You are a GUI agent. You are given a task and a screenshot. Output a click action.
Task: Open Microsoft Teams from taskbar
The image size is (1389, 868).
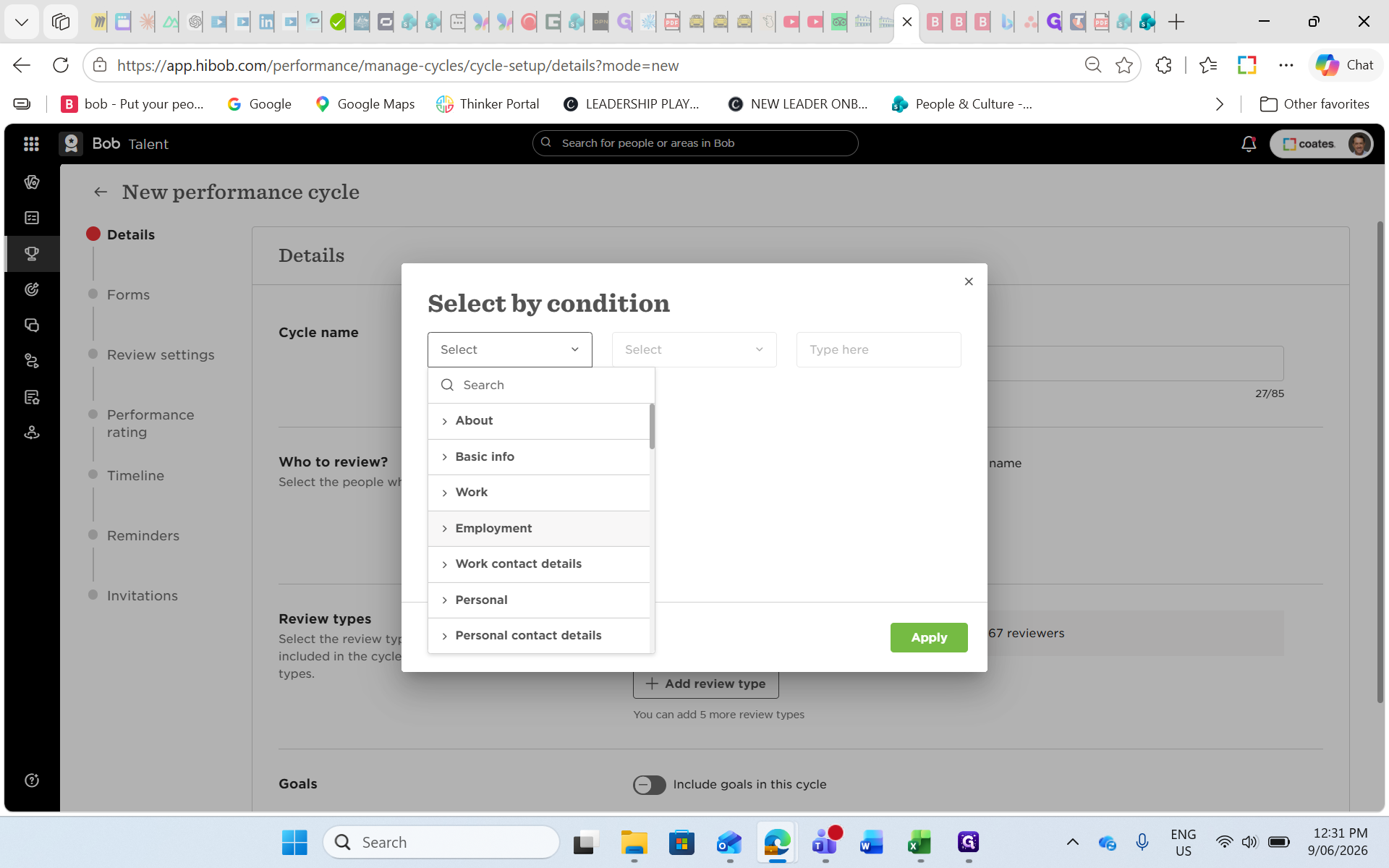pyautogui.click(x=825, y=843)
